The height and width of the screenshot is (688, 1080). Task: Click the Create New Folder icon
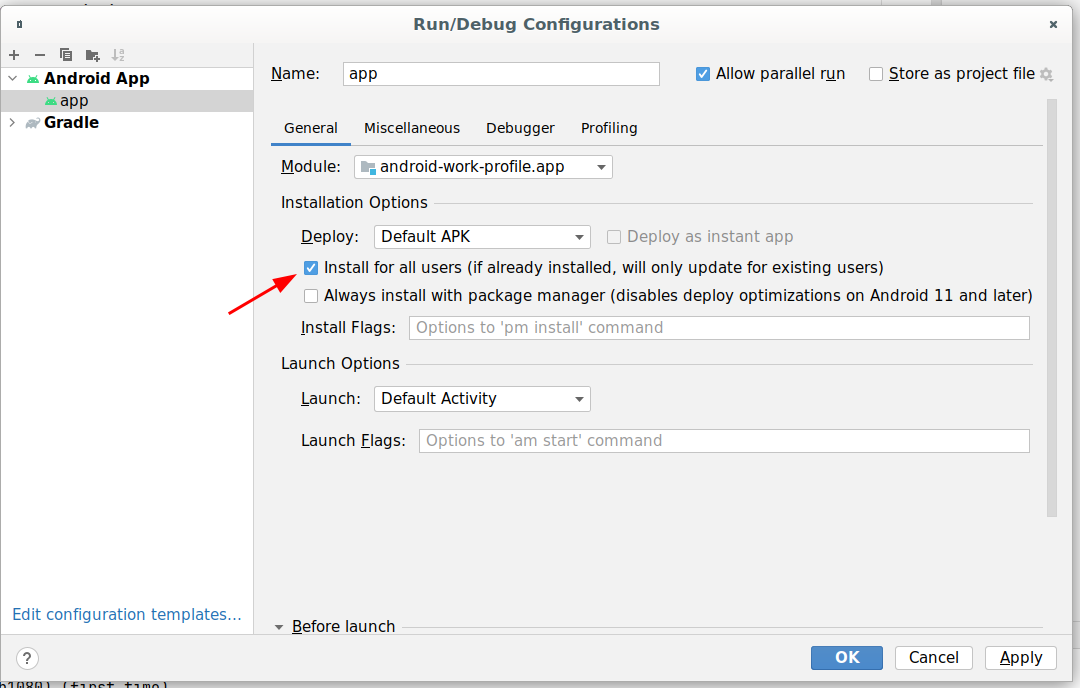tap(92, 55)
